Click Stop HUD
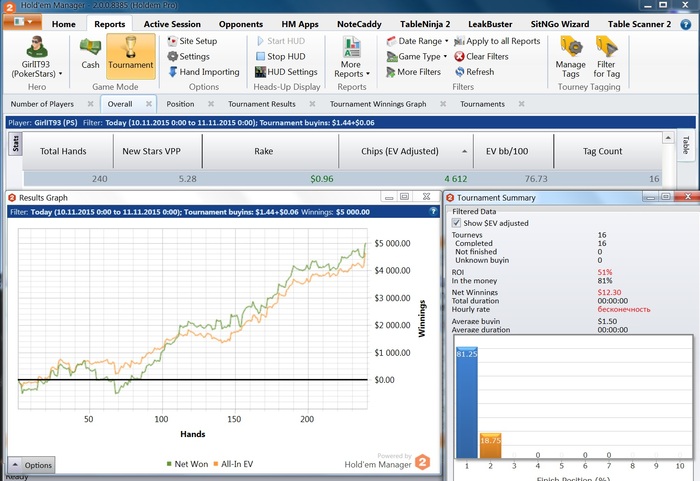The height and width of the screenshot is (481, 700). pyautogui.click(x=281, y=56)
